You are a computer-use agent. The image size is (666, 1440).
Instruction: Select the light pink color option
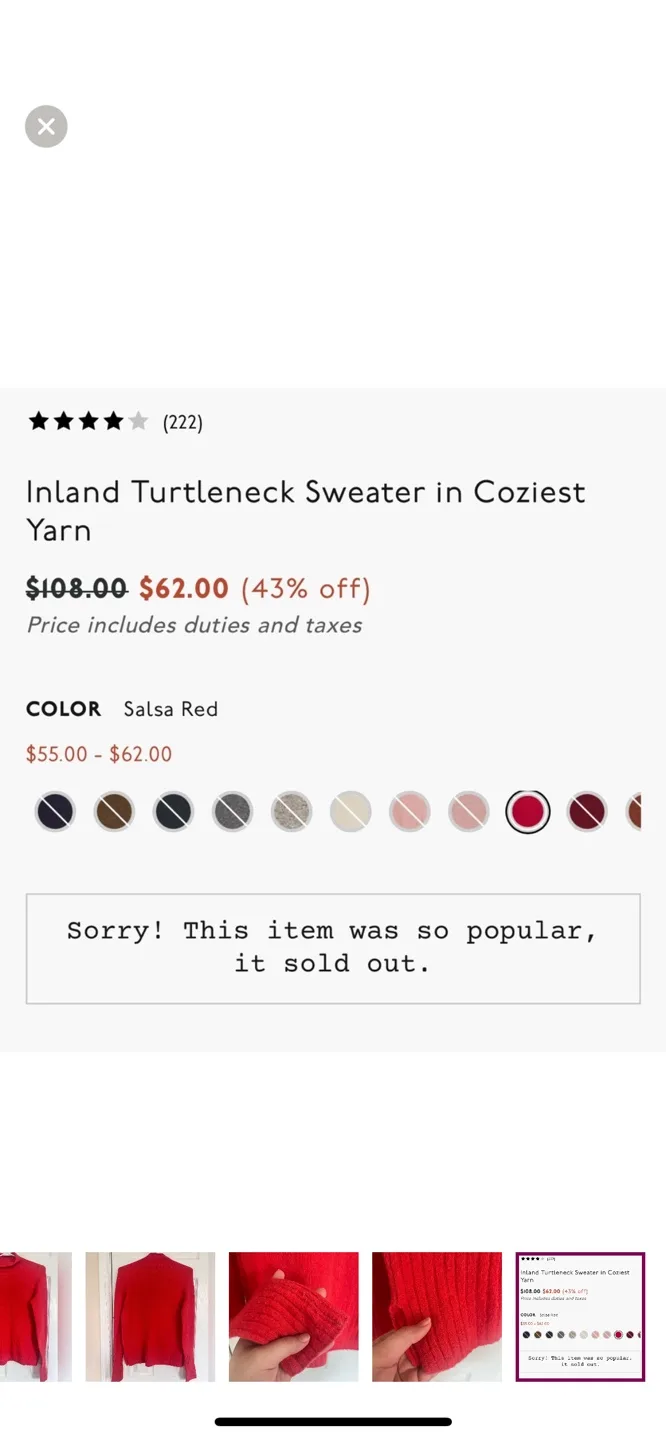click(x=409, y=811)
